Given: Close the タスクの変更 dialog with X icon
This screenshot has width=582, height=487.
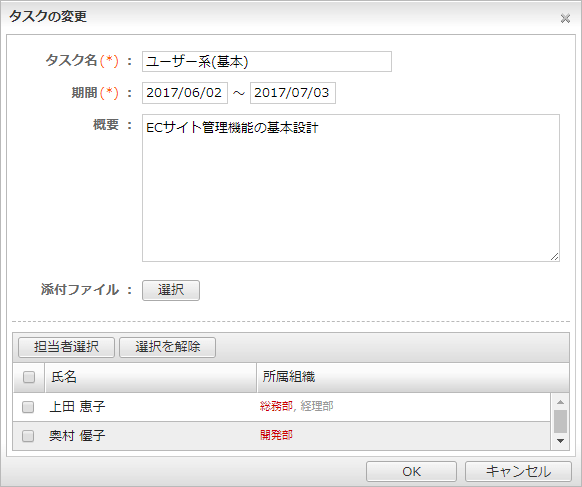Looking at the screenshot, I should (565, 18).
